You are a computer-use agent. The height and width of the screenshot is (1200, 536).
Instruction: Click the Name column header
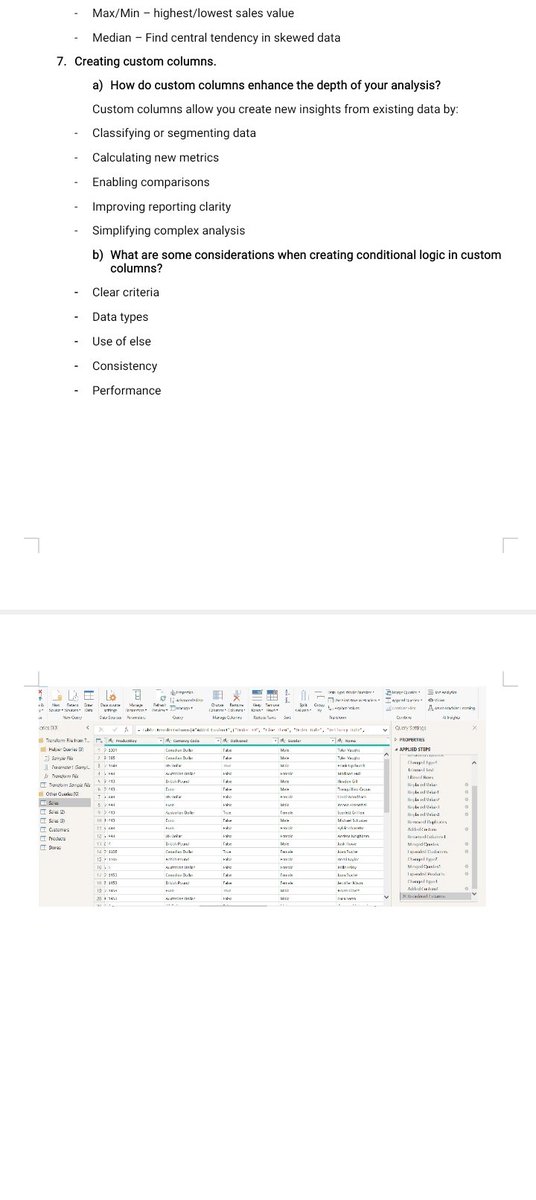[362, 740]
